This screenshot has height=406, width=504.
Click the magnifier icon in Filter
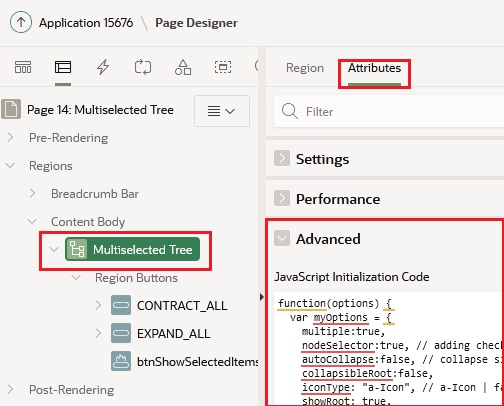[290, 111]
